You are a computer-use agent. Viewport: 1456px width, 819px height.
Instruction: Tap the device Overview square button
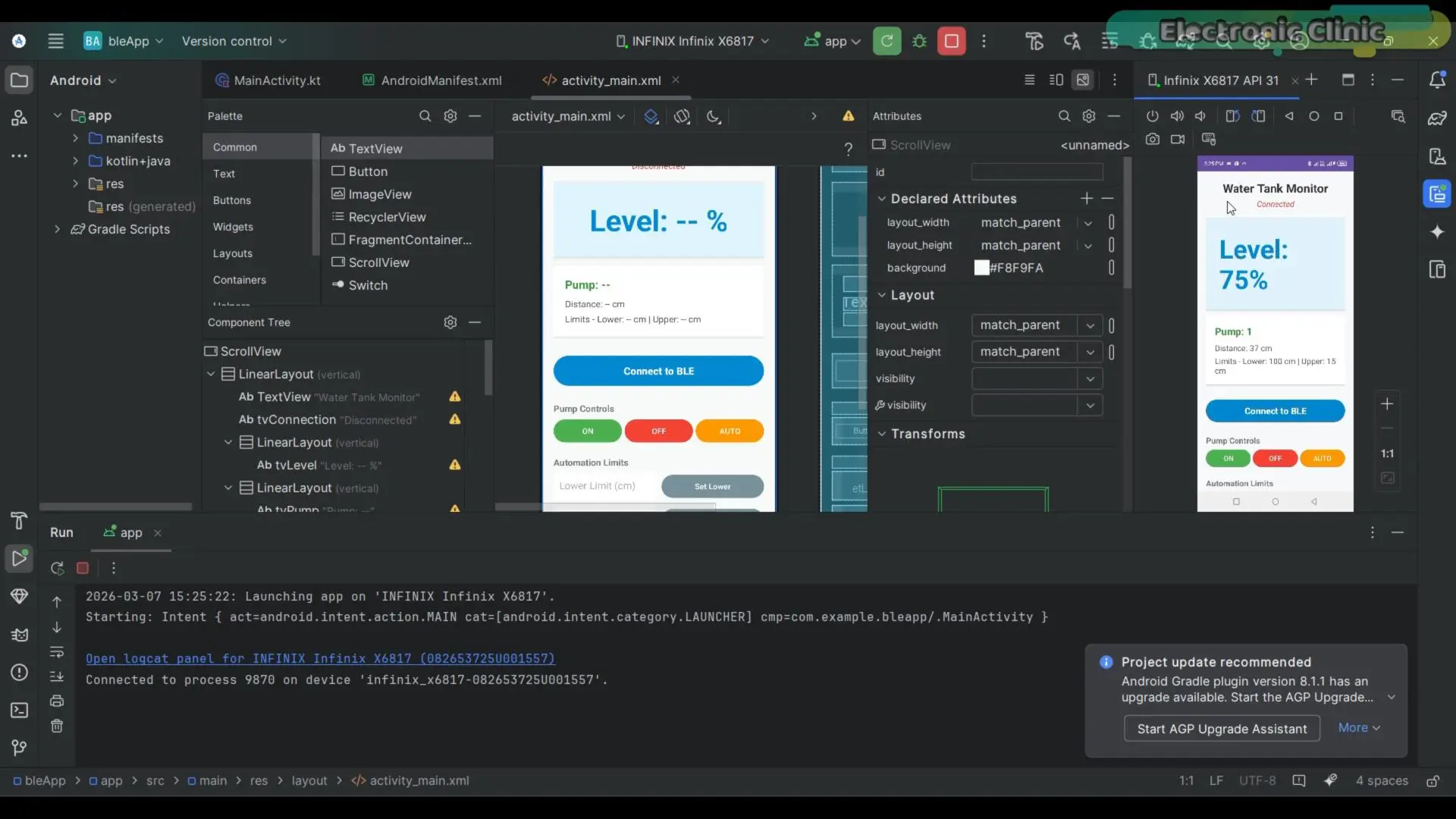(1338, 116)
